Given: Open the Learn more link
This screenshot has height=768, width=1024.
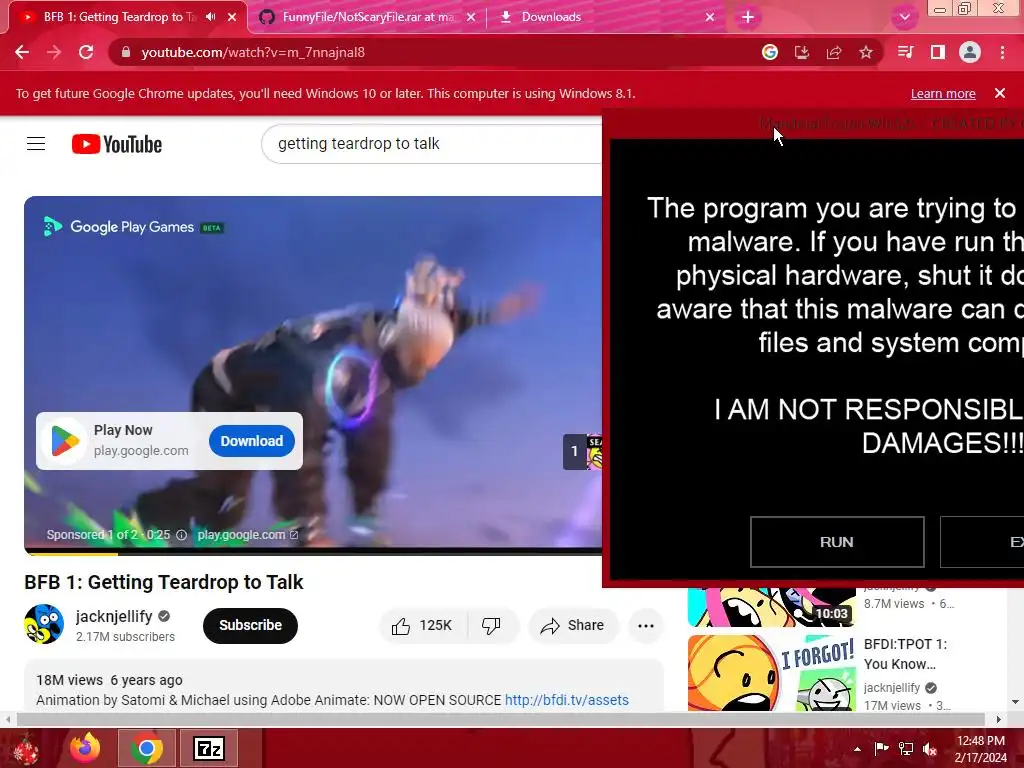Looking at the screenshot, I should [x=943, y=93].
